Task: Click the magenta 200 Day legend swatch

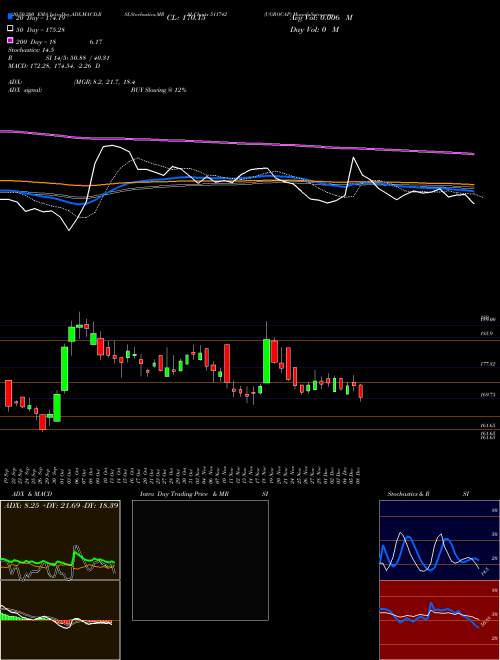Action: click(x=10, y=40)
